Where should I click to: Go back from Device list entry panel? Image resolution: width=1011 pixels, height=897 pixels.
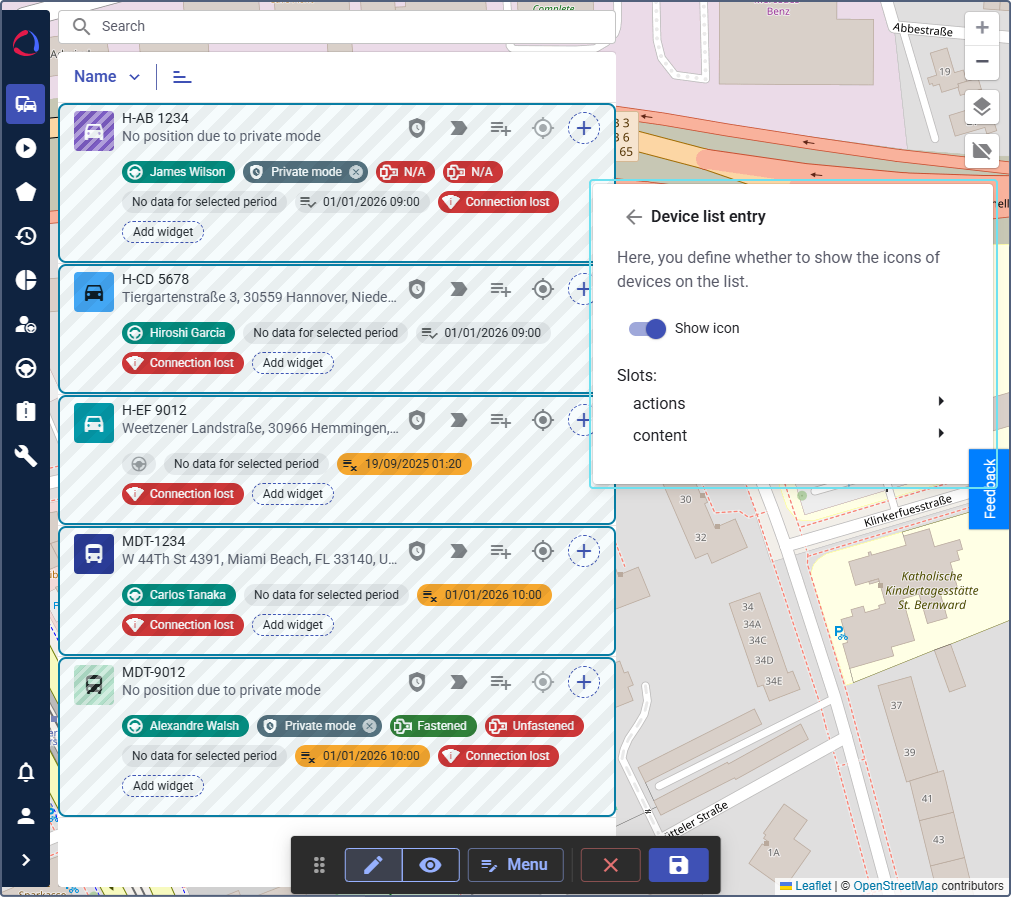(x=633, y=217)
